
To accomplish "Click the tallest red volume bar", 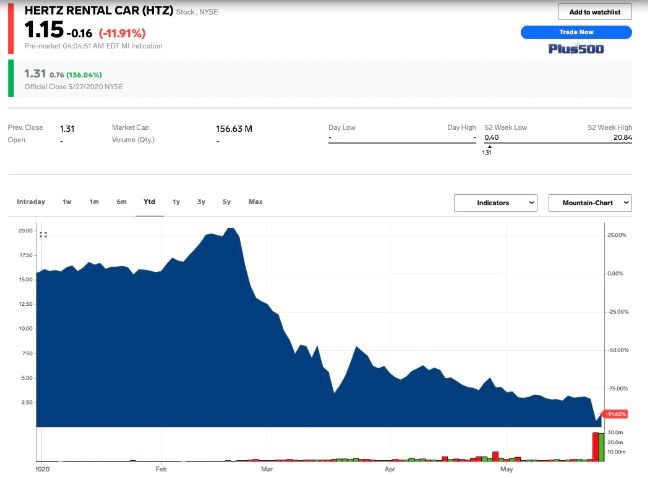I will (x=597, y=446).
